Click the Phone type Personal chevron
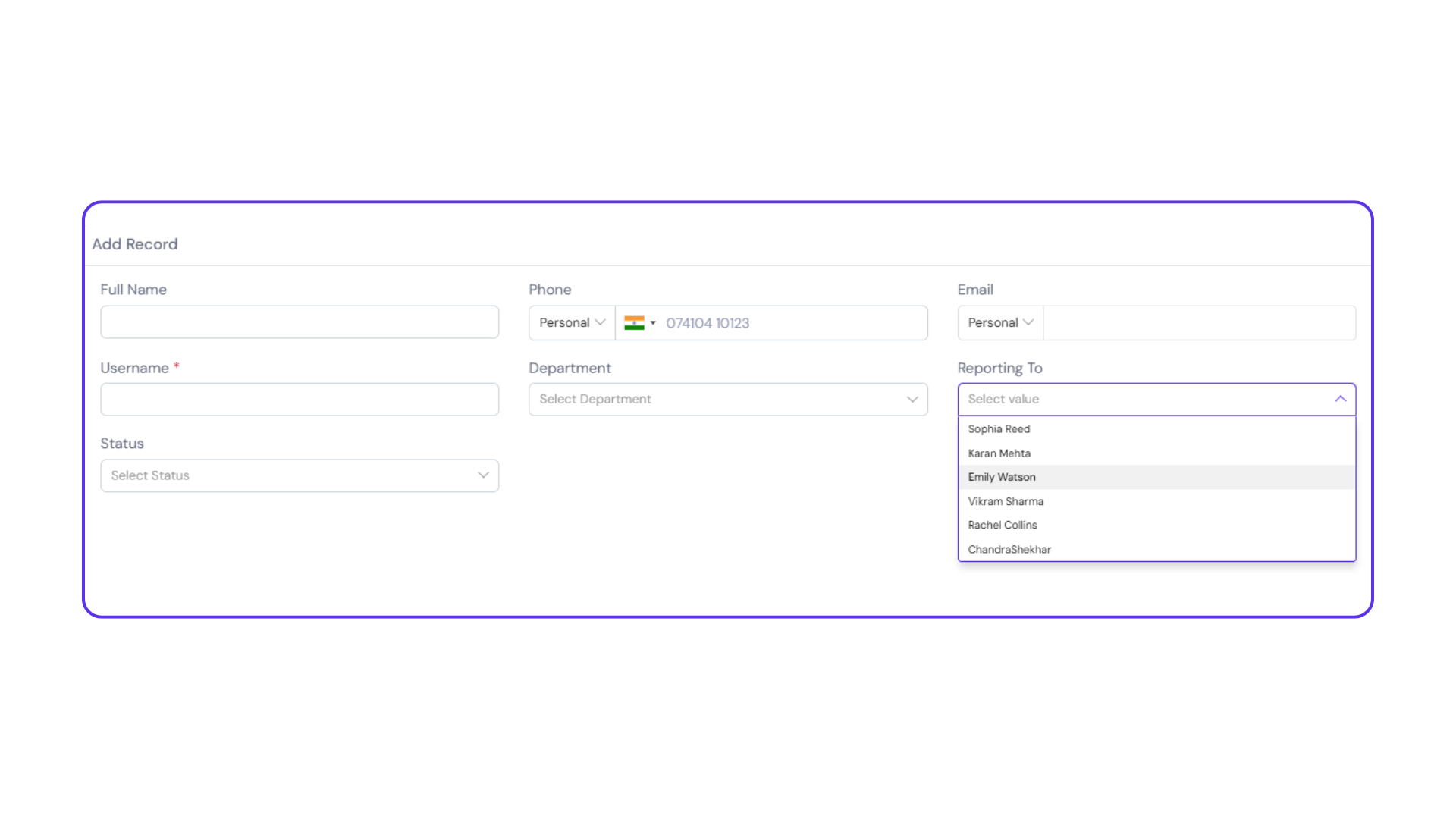This screenshot has height=819, width=1456. click(x=600, y=322)
